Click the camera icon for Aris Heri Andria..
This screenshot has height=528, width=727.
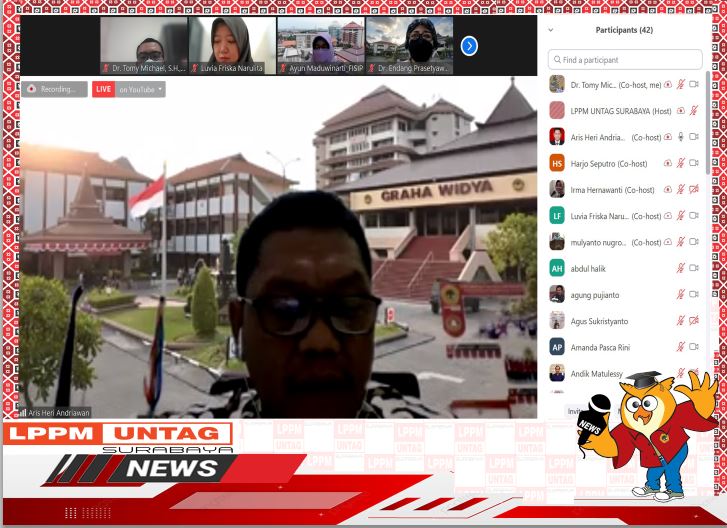(x=694, y=137)
